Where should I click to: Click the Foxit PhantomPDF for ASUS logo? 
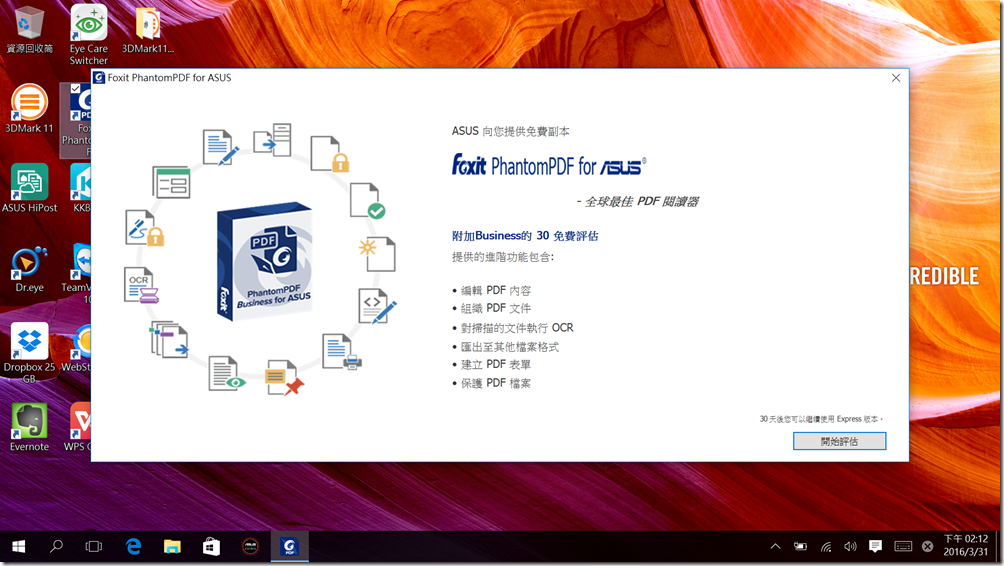[549, 165]
